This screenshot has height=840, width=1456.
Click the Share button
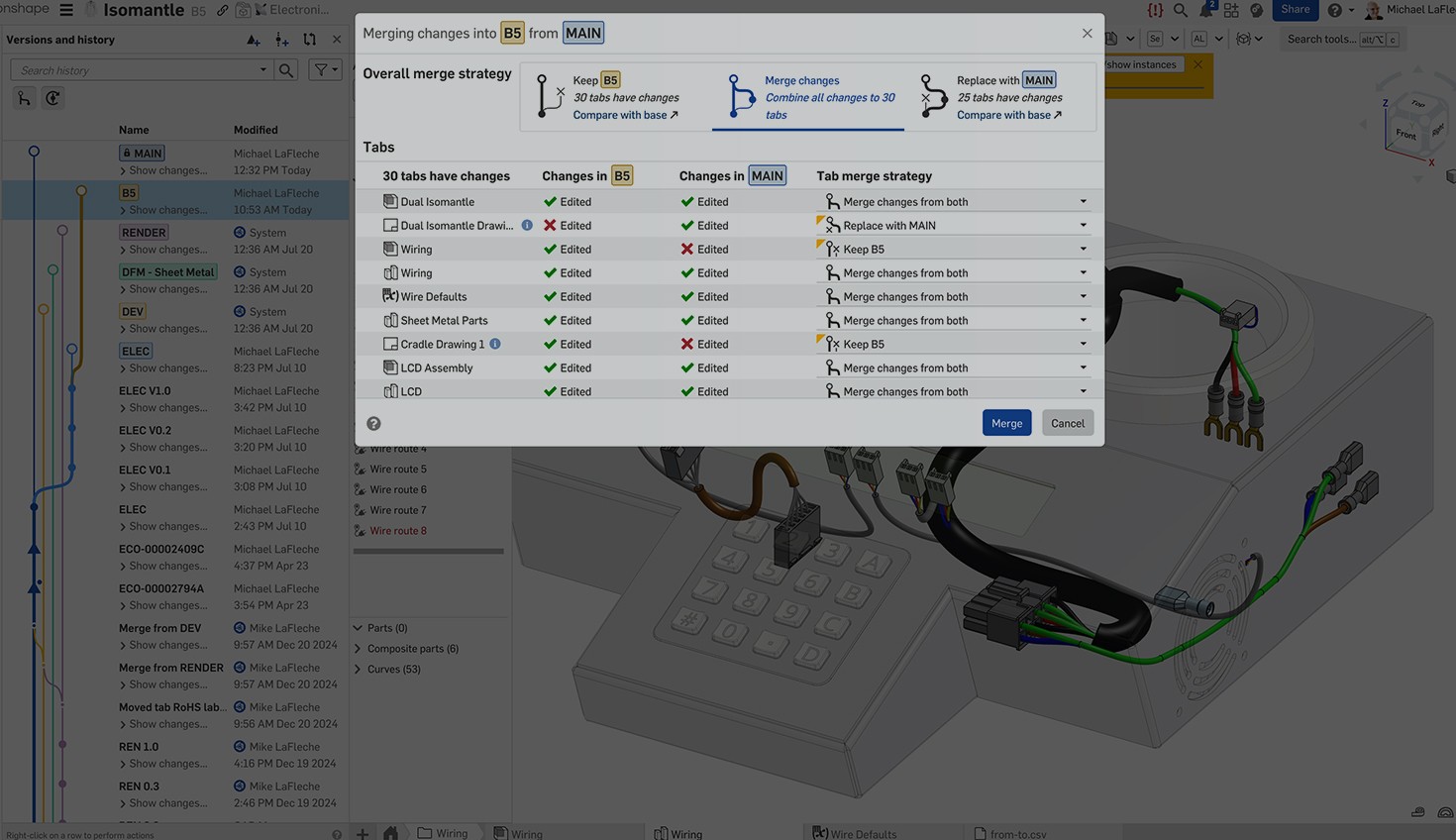click(1295, 10)
